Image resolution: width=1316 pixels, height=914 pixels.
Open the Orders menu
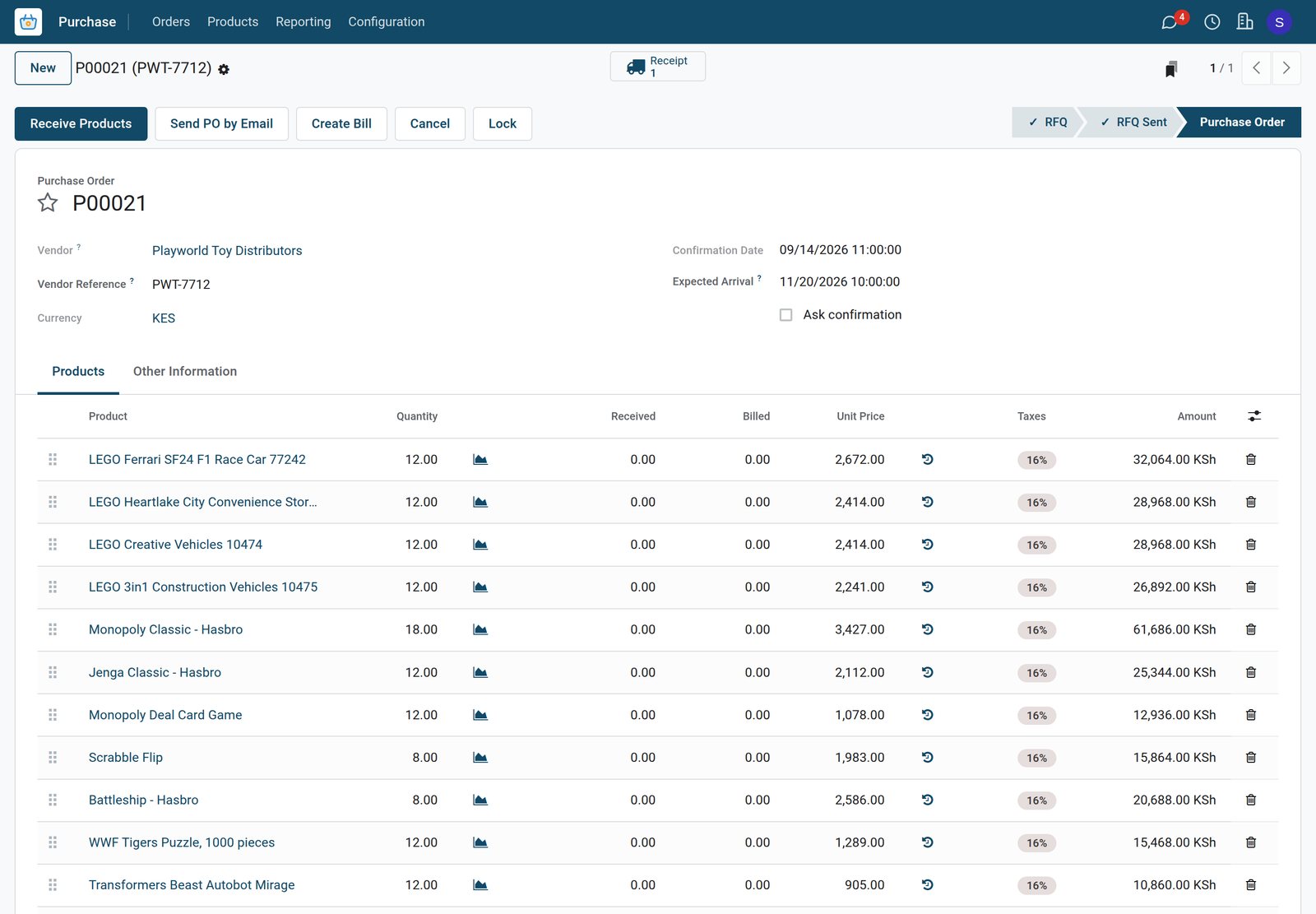(171, 22)
